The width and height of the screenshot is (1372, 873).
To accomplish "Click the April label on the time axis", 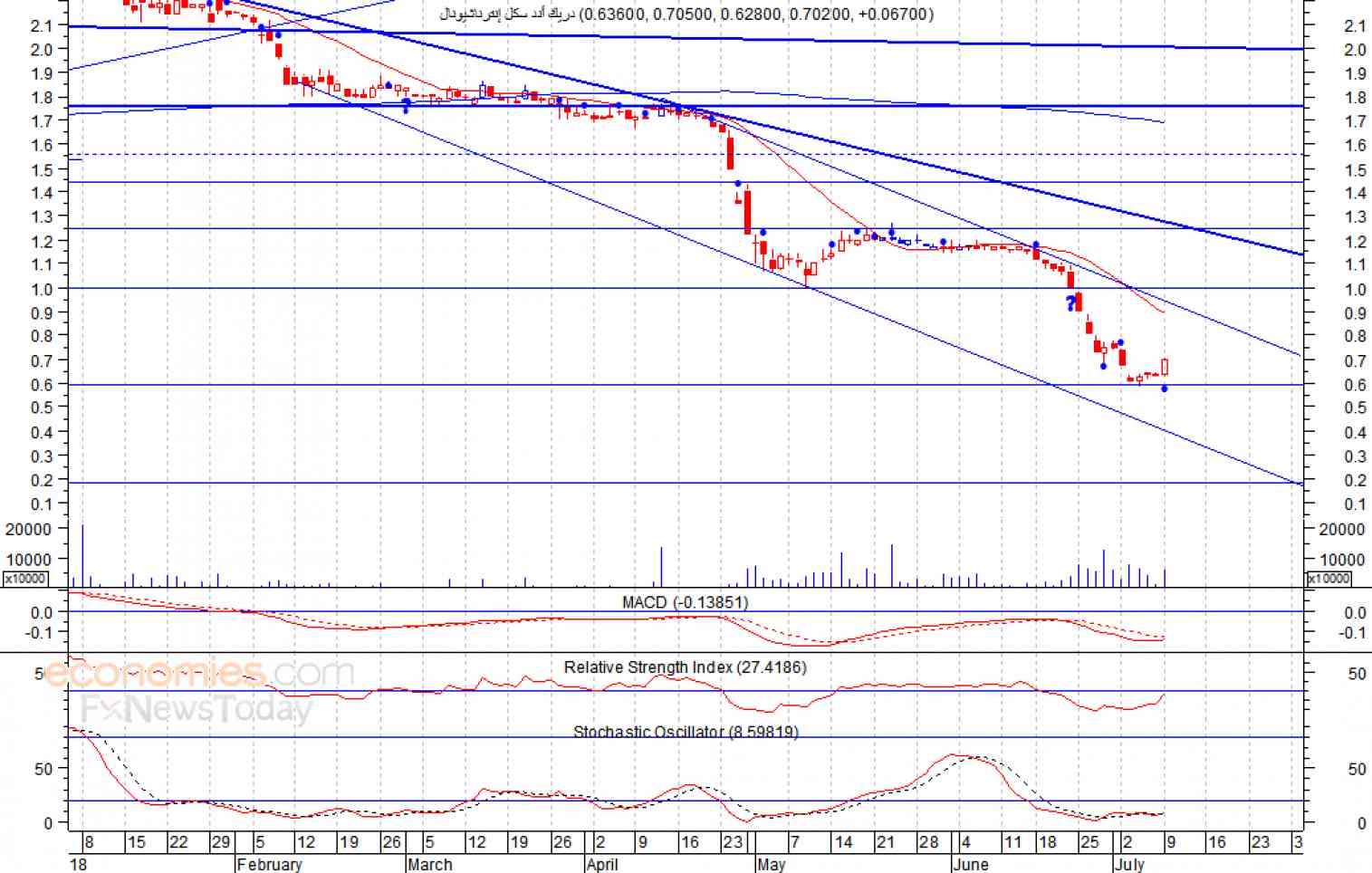I will 602,864.
